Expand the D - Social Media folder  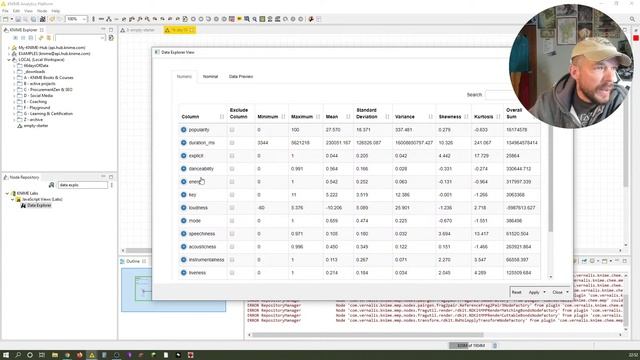(14, 96)
